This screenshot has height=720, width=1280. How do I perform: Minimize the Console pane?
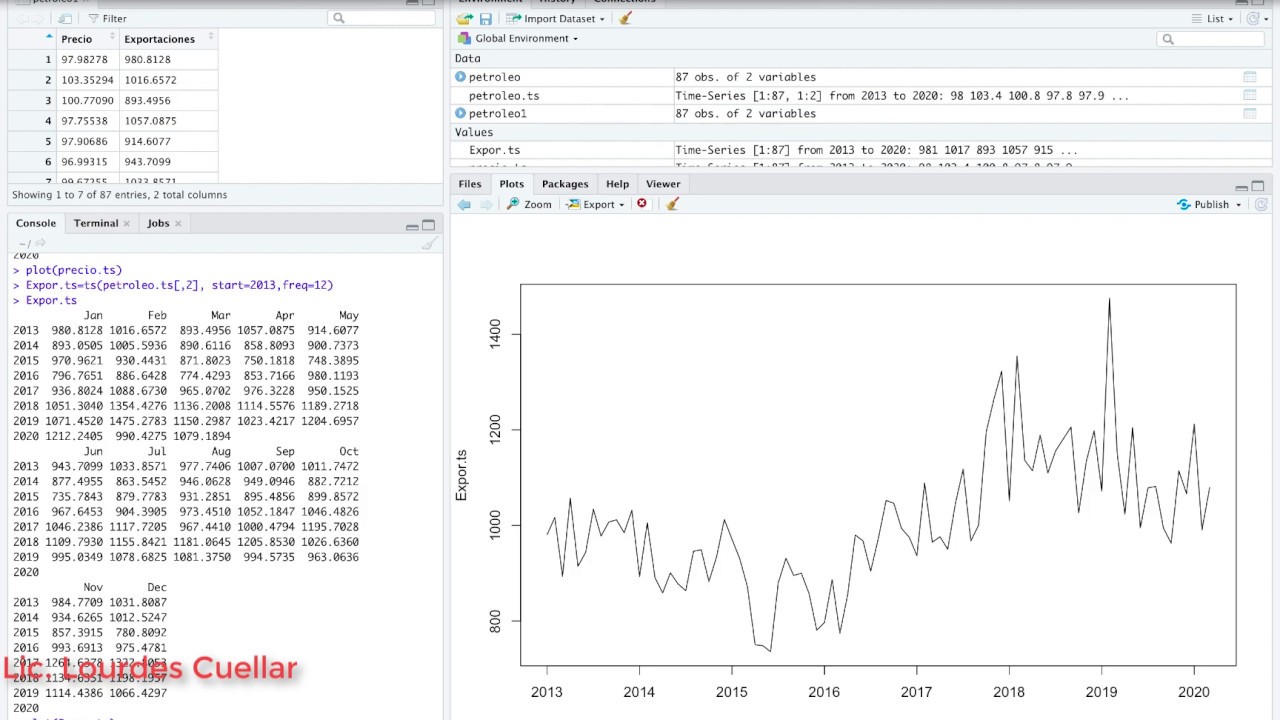411,226
